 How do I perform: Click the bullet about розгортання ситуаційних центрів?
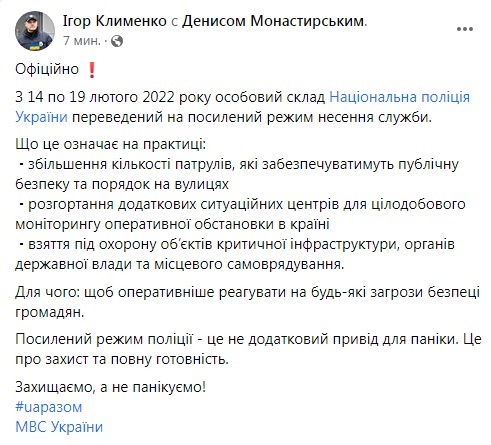(x=240, y=214)
